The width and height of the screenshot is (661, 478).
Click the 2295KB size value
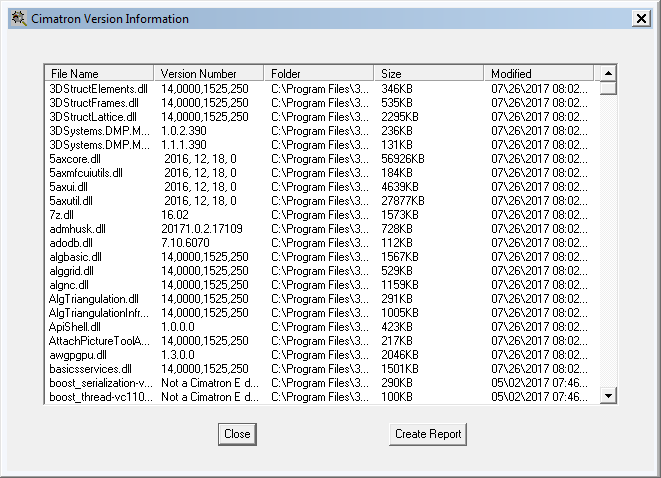pos(400,117)
